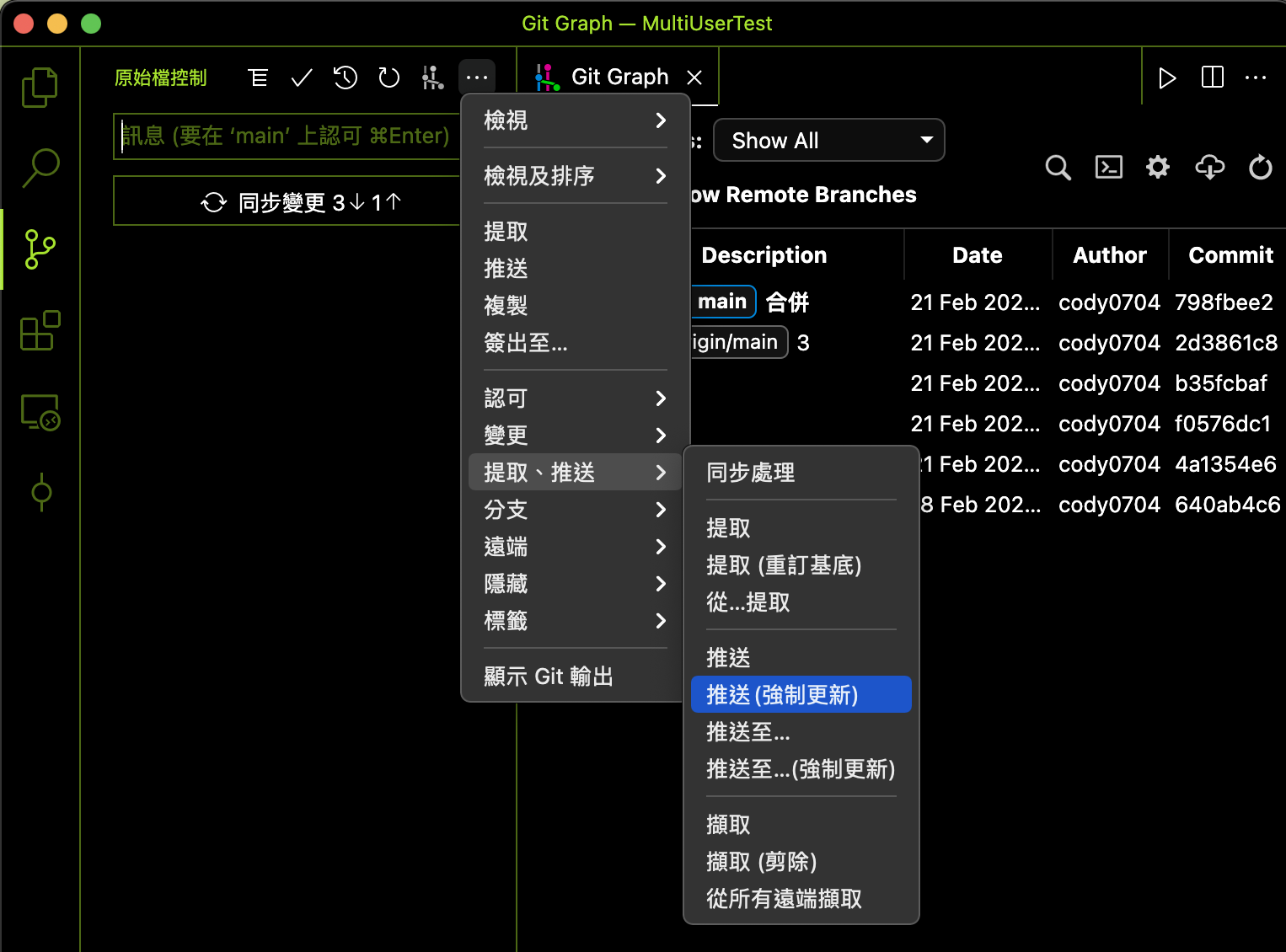Expand the 檢視及排序 submenu

[x=576, y=176]
